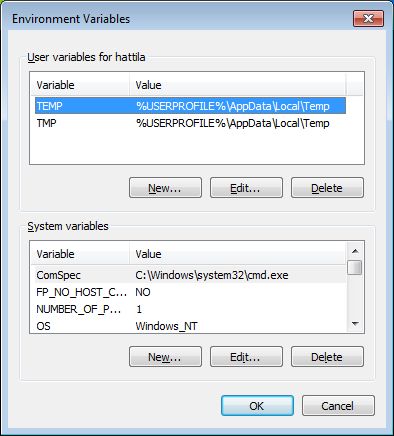Select the NUMBER_OF_P... system variable row

point(188,309)
